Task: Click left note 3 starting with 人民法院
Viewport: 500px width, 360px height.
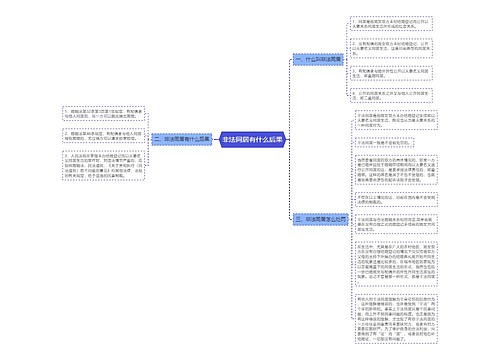Action: (104, 166)
